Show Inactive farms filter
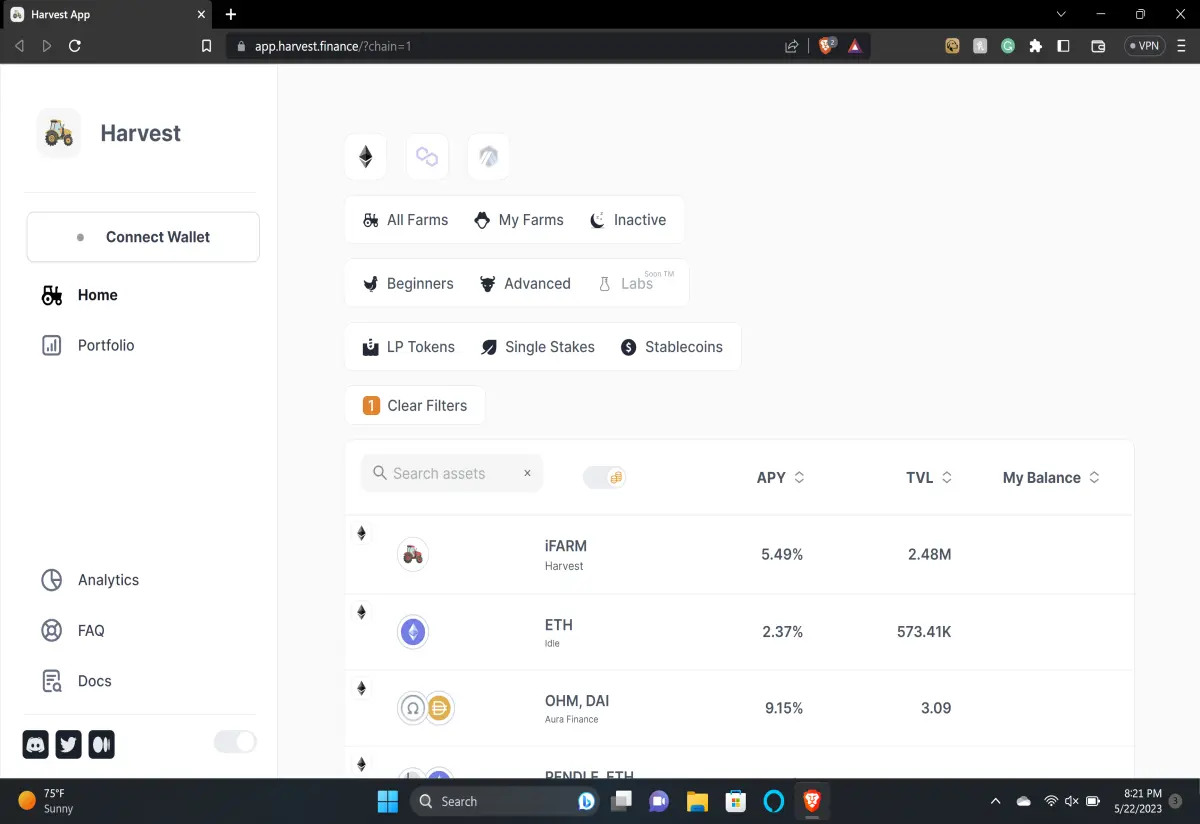 pyautogui.click(x=627, y=220)
